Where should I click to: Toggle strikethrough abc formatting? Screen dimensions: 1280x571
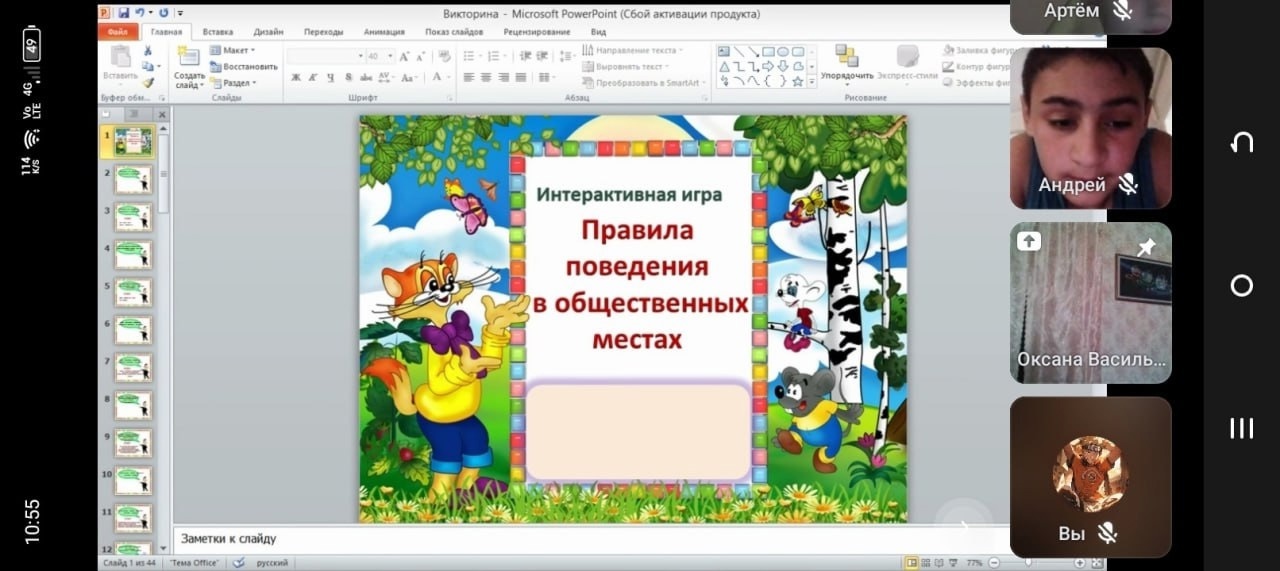365,77
